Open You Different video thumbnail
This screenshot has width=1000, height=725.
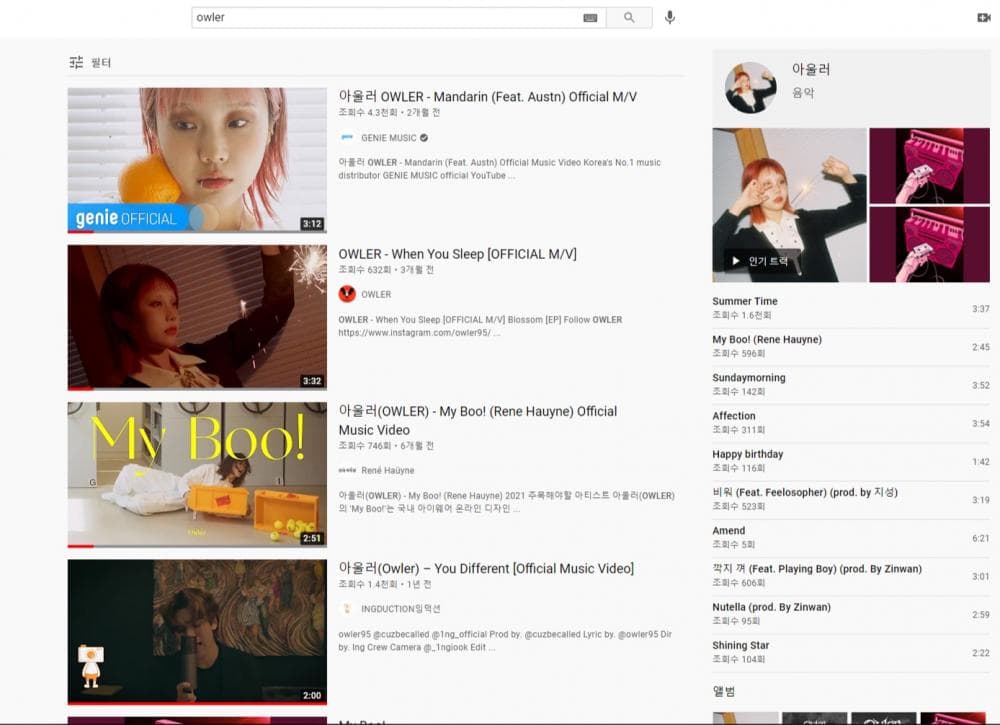click(x=197, y=632)
